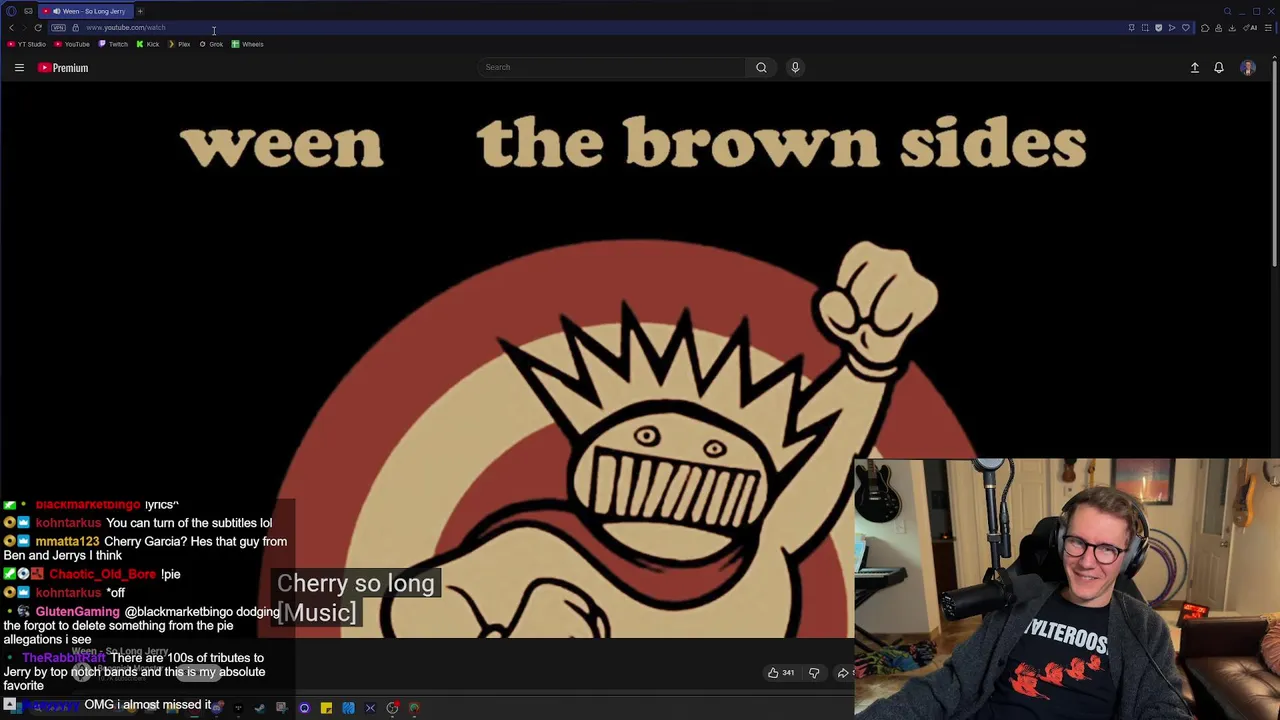Open the purple circle taskbar app
Viewport: 1280px width, 720px height.
[304, 708]
